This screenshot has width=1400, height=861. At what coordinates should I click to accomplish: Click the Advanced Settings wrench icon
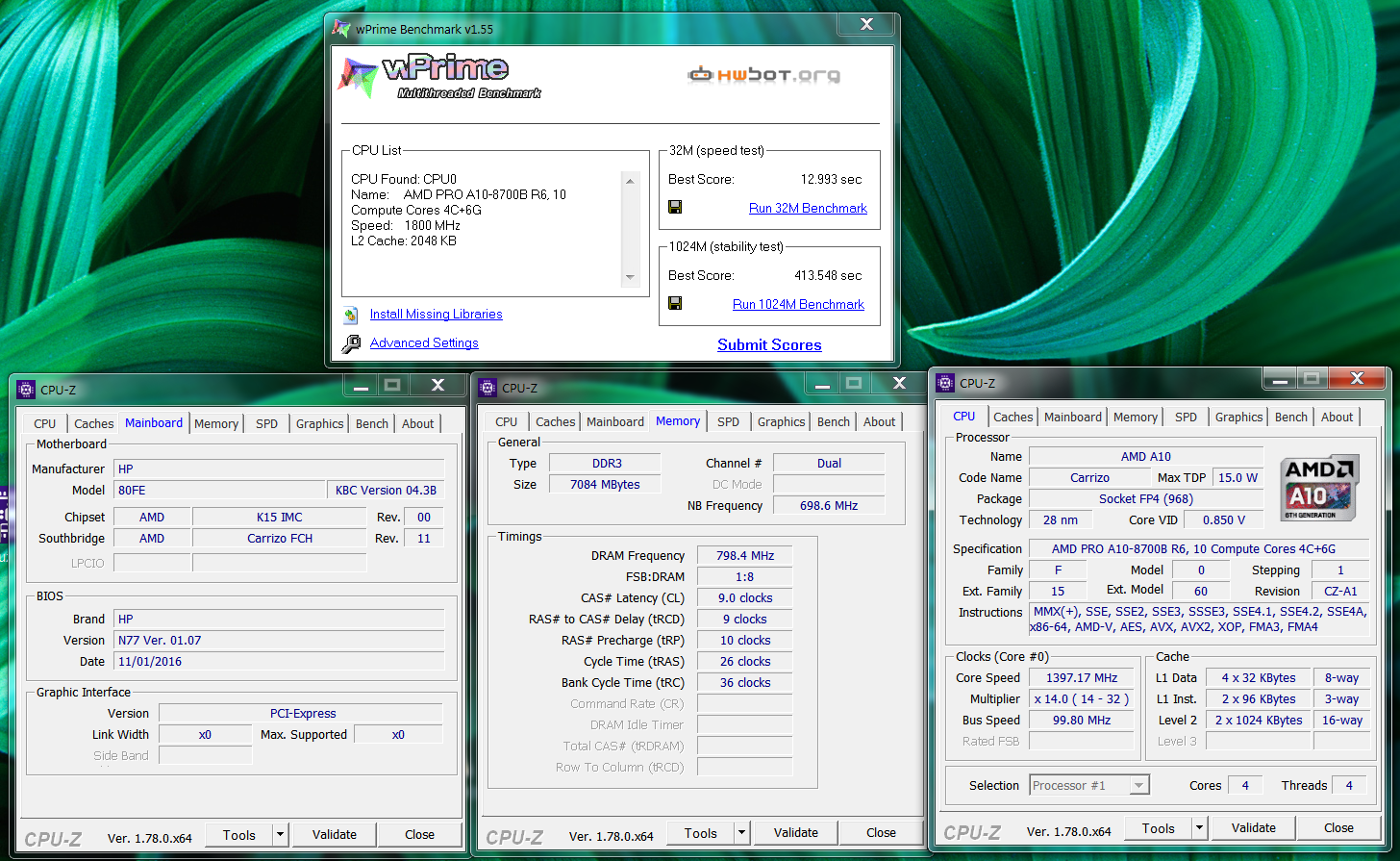point(352,343)
